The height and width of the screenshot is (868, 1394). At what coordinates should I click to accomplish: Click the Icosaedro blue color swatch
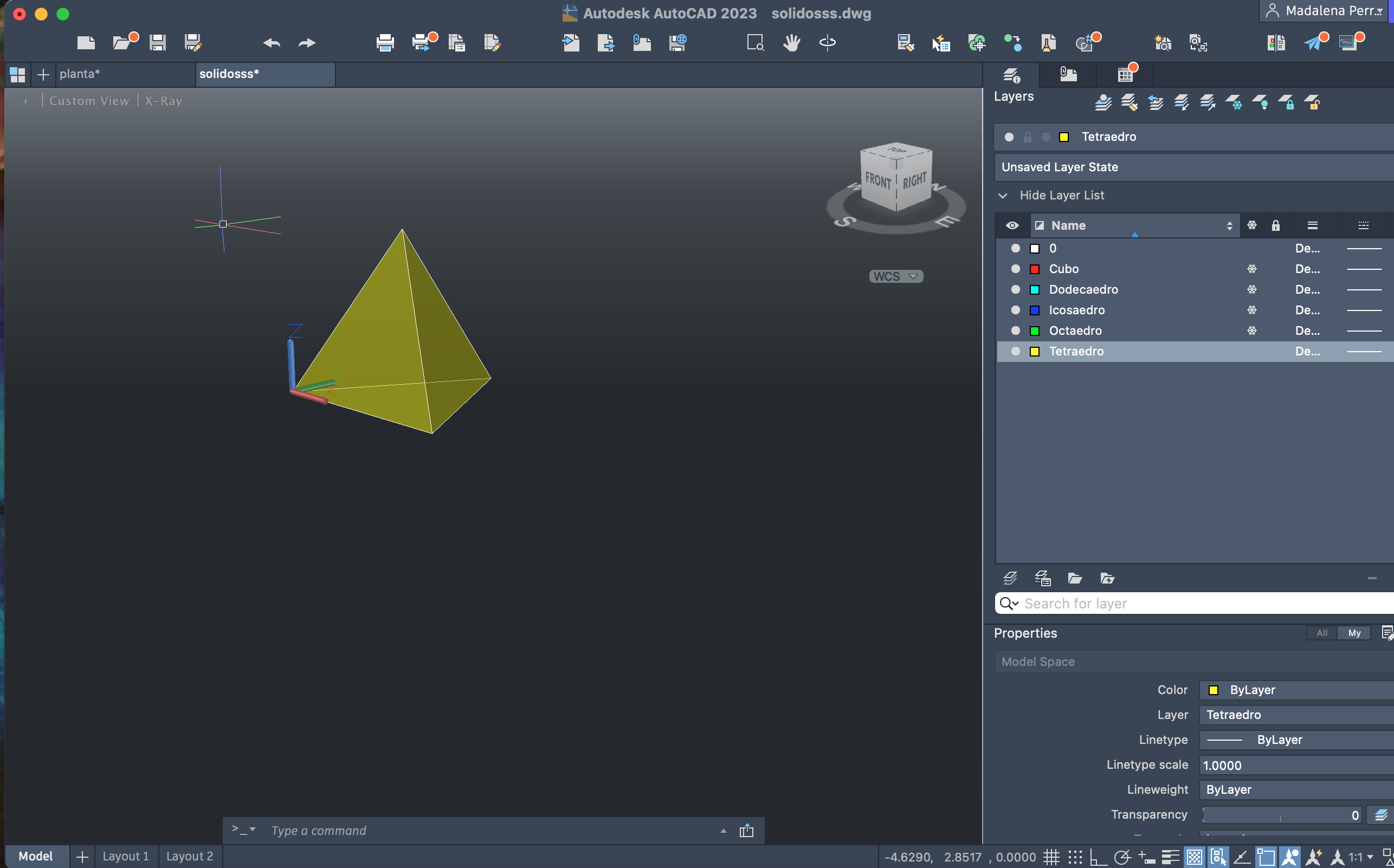coord(1035,310)
